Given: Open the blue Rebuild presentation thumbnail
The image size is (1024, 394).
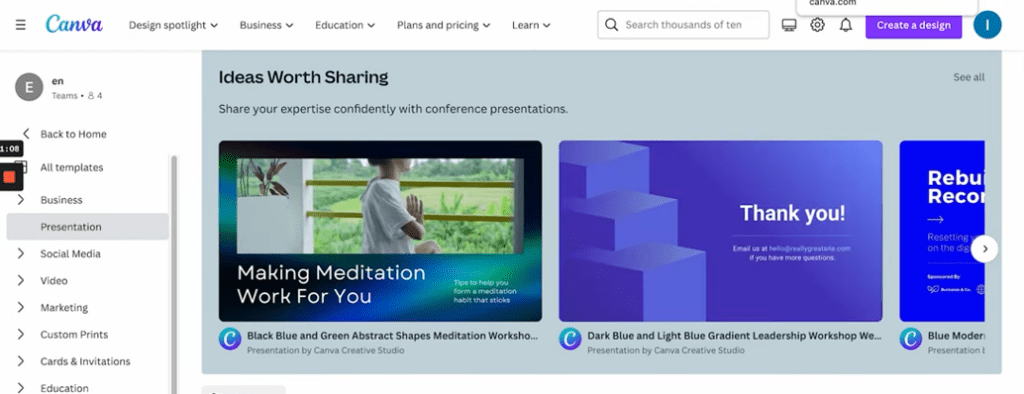Looking at the screenshot, I should [942, 231].
